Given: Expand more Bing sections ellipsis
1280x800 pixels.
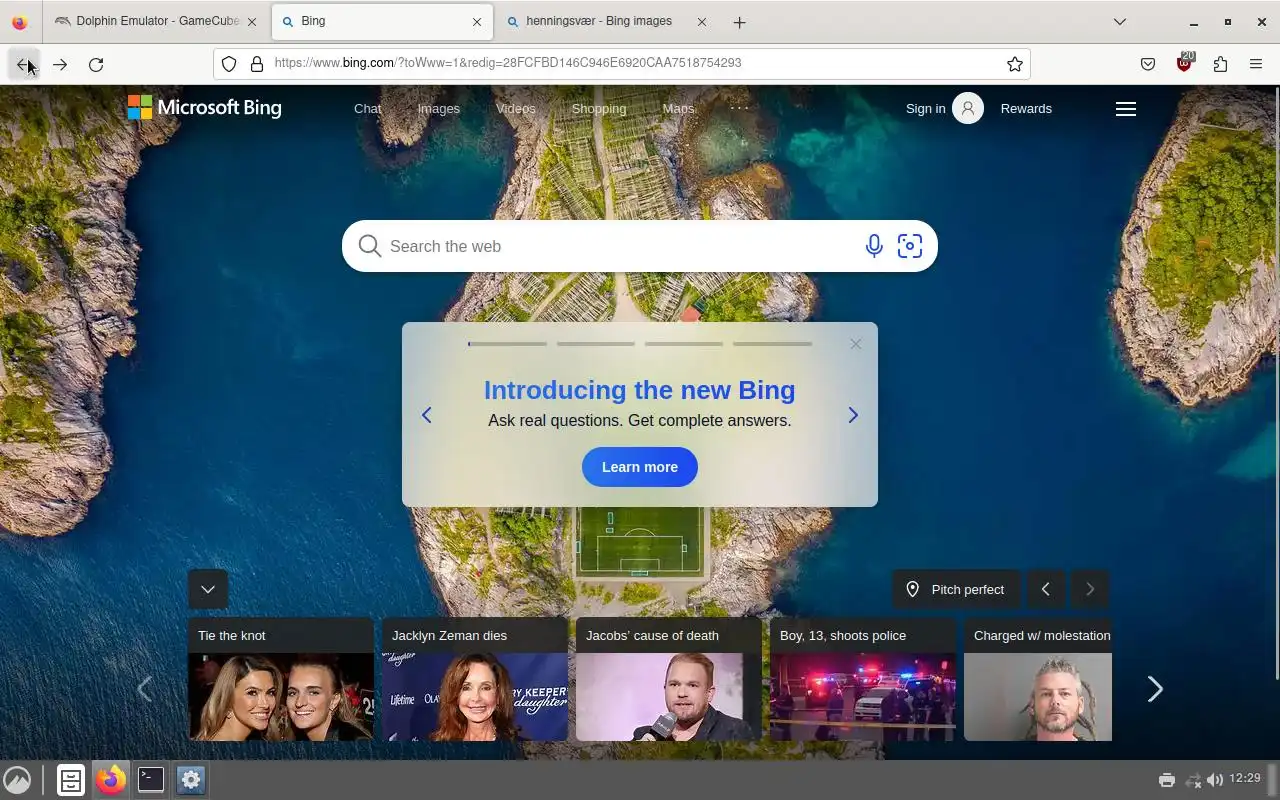Looking at the screenshot, I should pyautogui.click(x=739, y=108).
